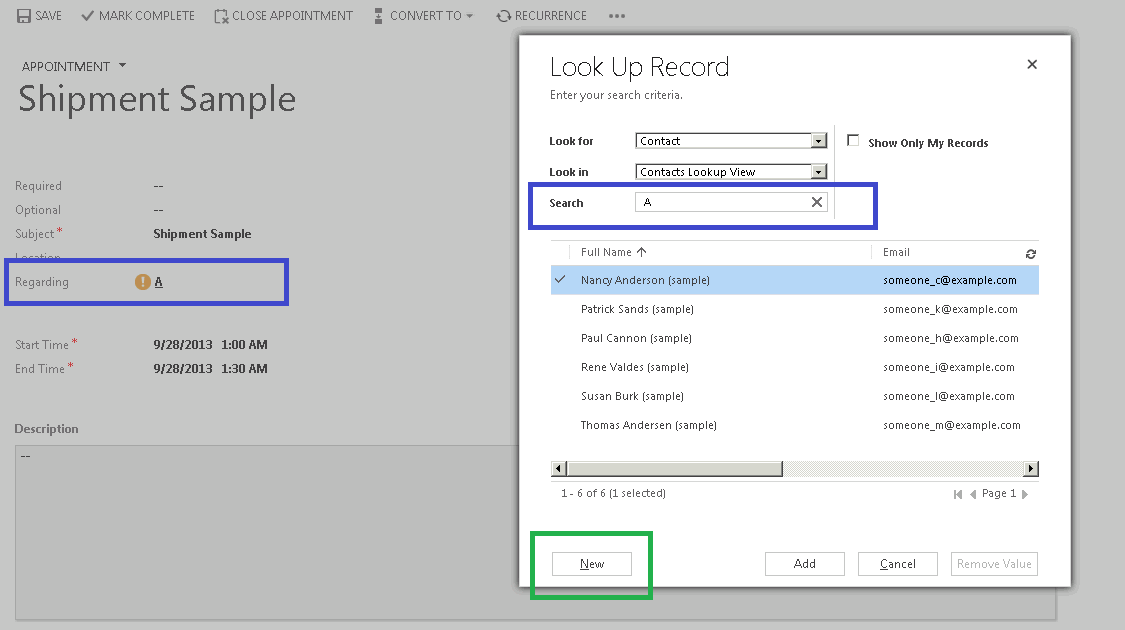The width and height of the screenshot is (1125, 630).
Task: Clear the search text with the X icon
Action: [817, 201]
